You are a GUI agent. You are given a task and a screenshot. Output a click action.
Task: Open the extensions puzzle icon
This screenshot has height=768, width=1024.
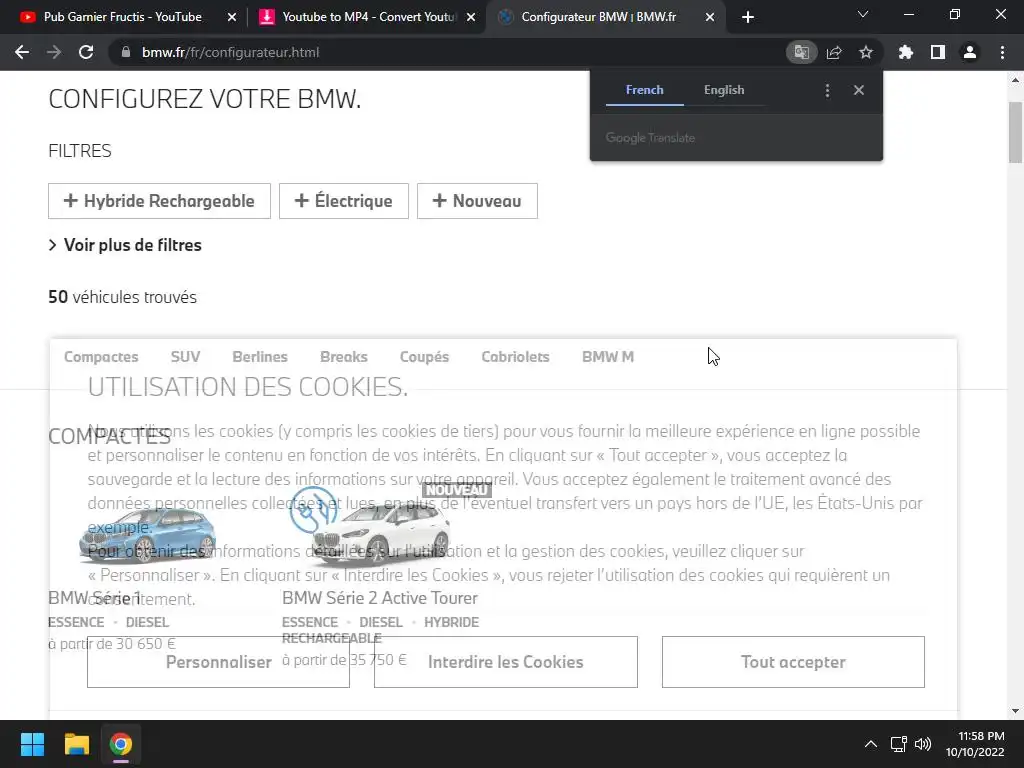coord(906,52)
